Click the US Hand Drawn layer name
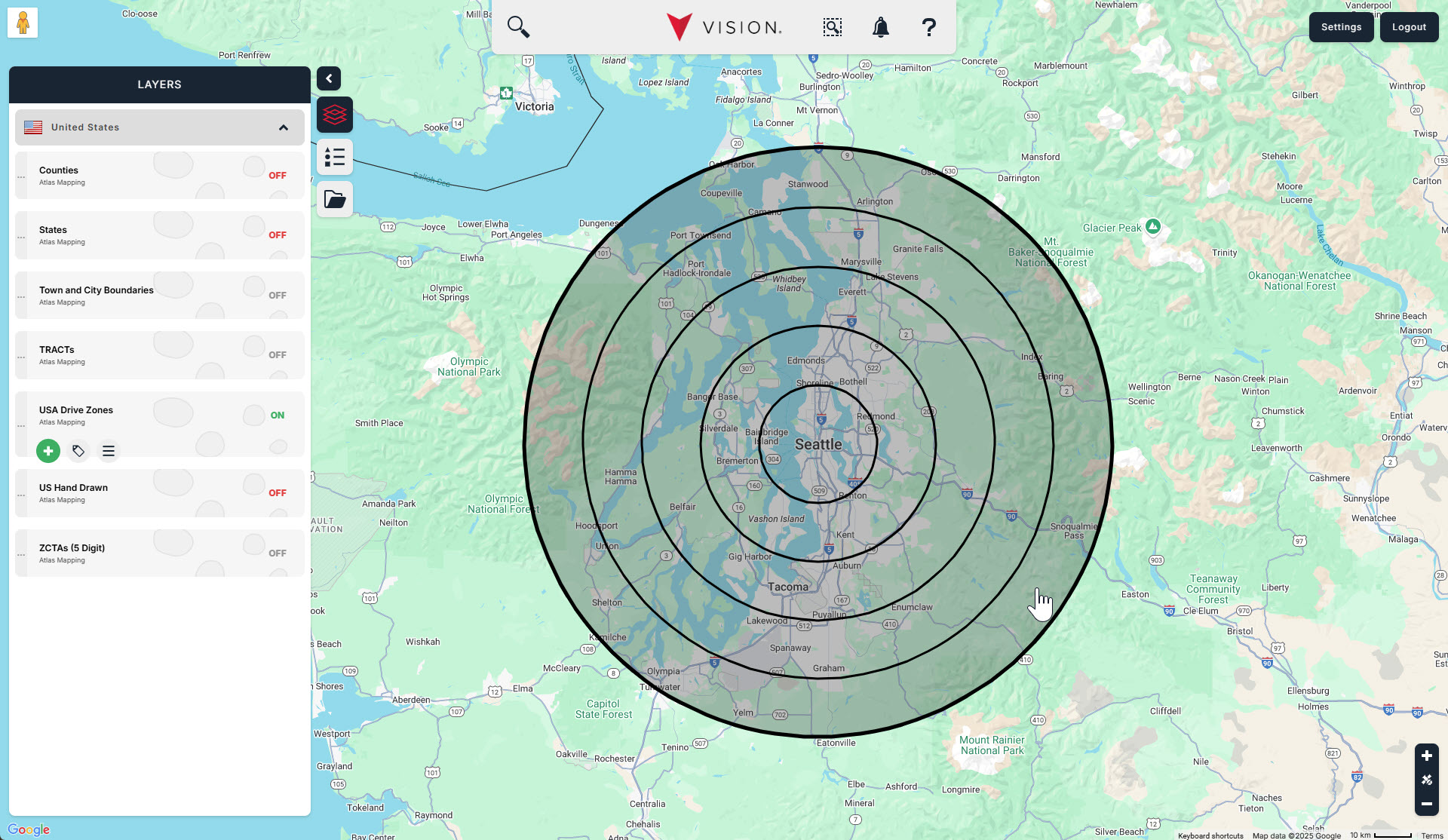The height and width of the screenshot is (840, 1448). pyautogui.click(x=73, y=488)
